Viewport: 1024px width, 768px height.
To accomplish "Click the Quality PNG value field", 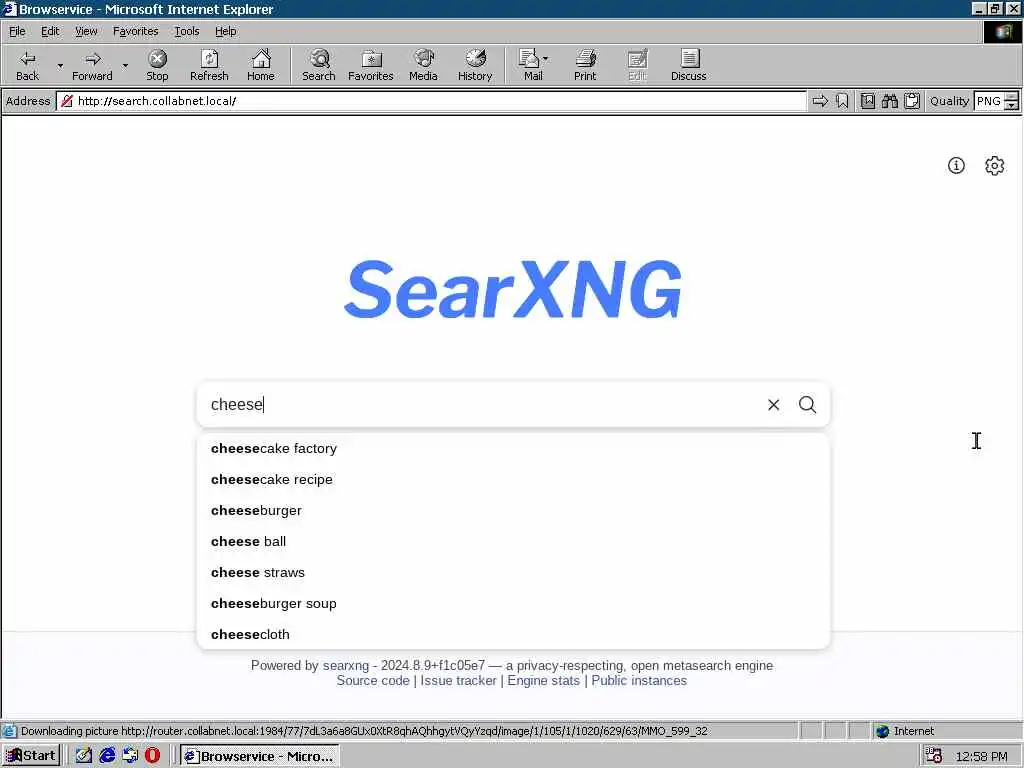I will point(989,101).
